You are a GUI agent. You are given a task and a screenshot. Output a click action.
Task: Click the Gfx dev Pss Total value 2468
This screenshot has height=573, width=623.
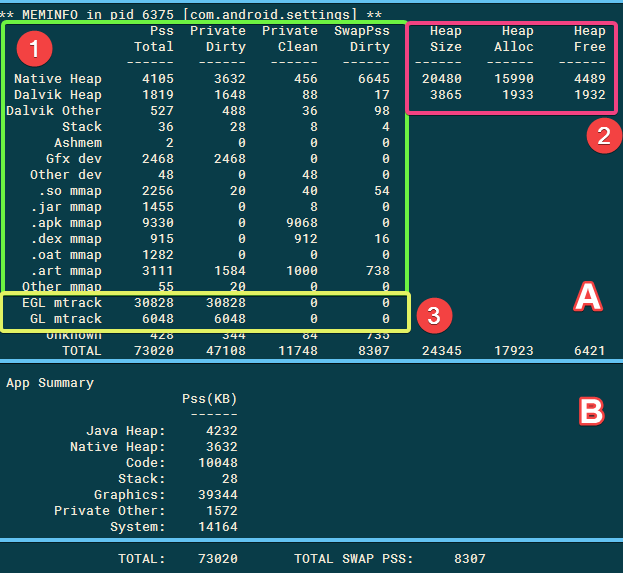(158, 159)
